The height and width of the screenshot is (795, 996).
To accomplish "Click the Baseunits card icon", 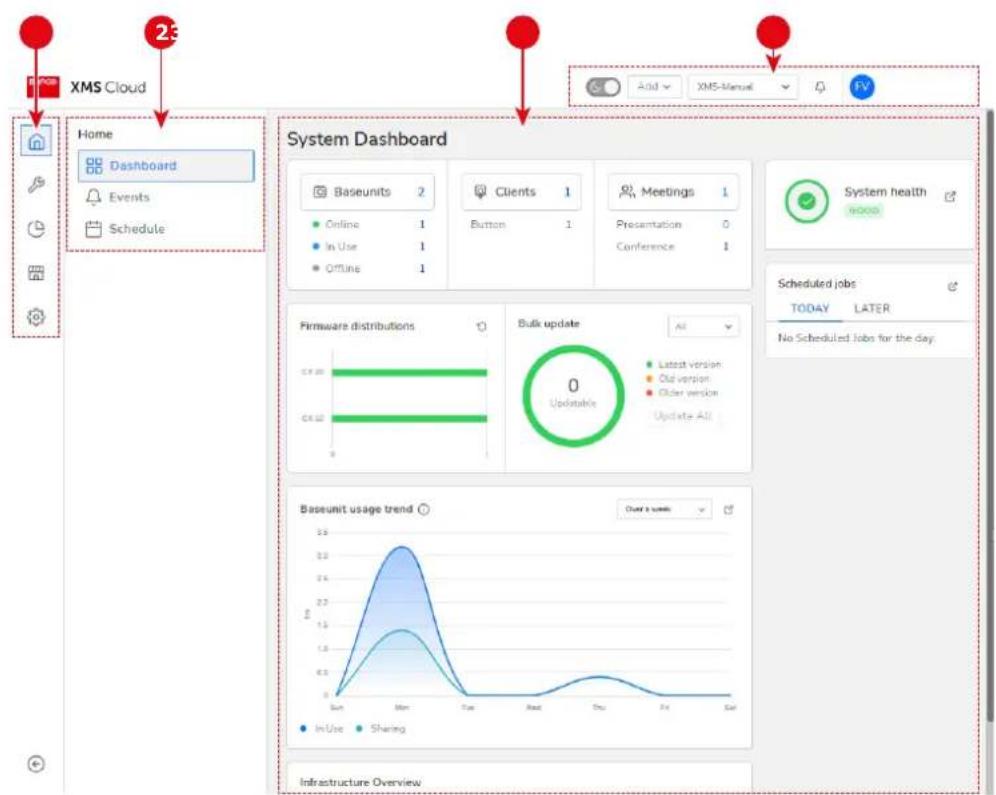I will pos(320,192).
